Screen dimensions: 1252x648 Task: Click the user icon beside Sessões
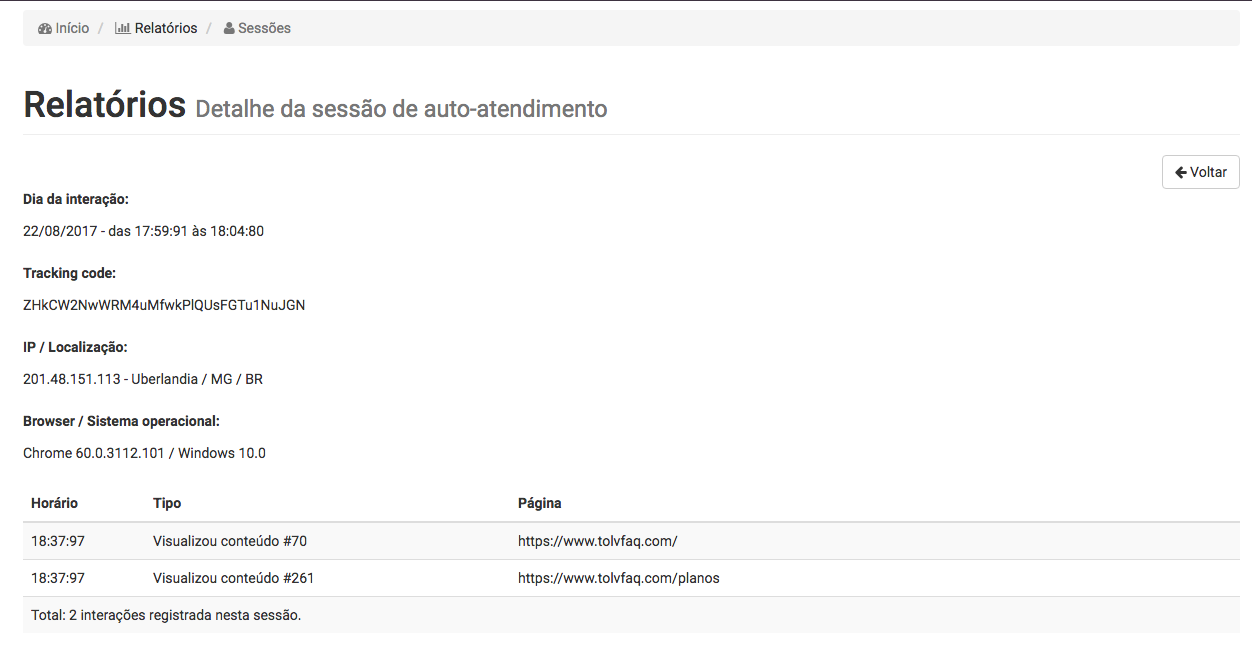pos(229,28)
